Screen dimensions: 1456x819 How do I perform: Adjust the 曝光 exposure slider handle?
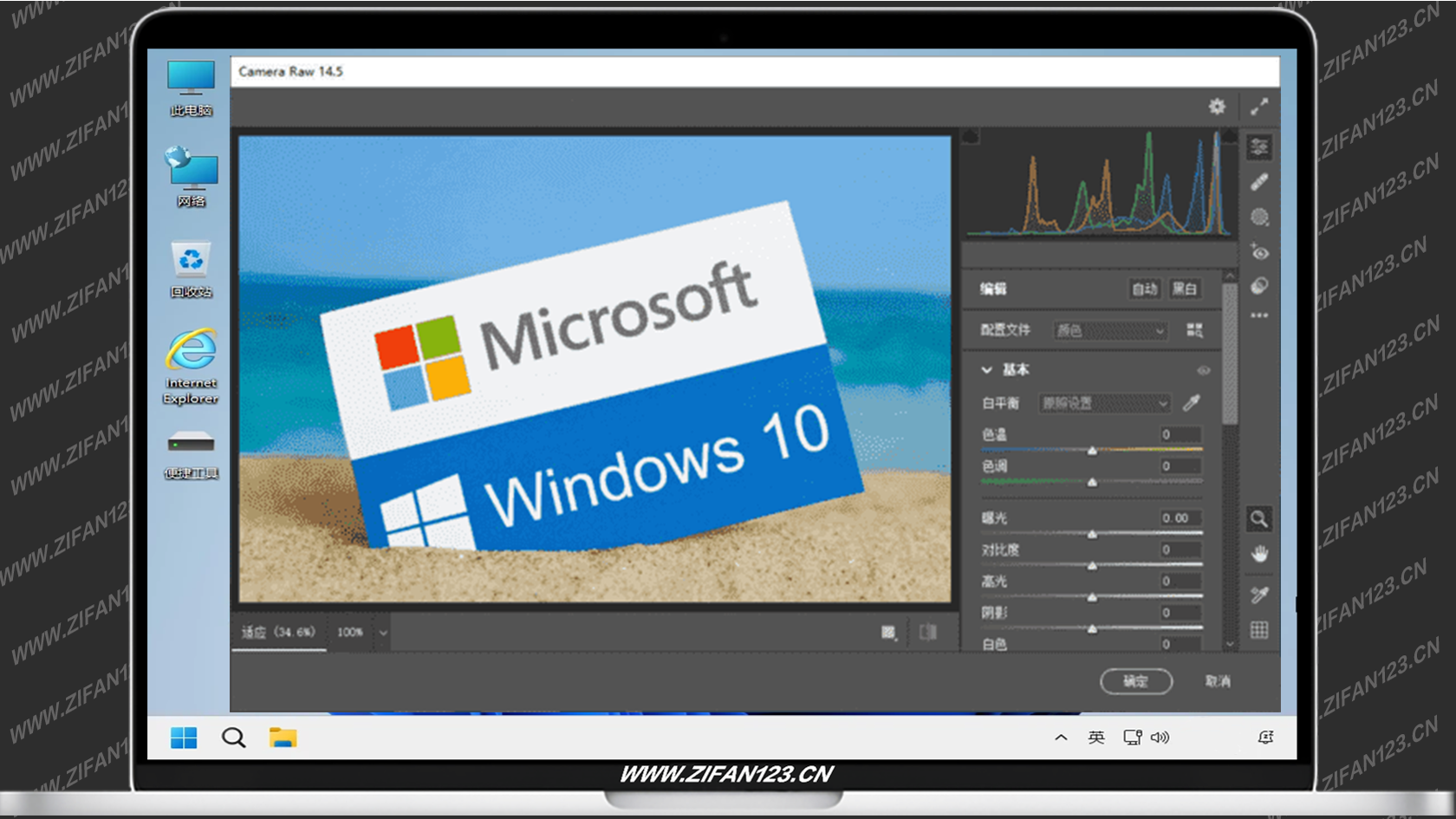(1092, 534)
